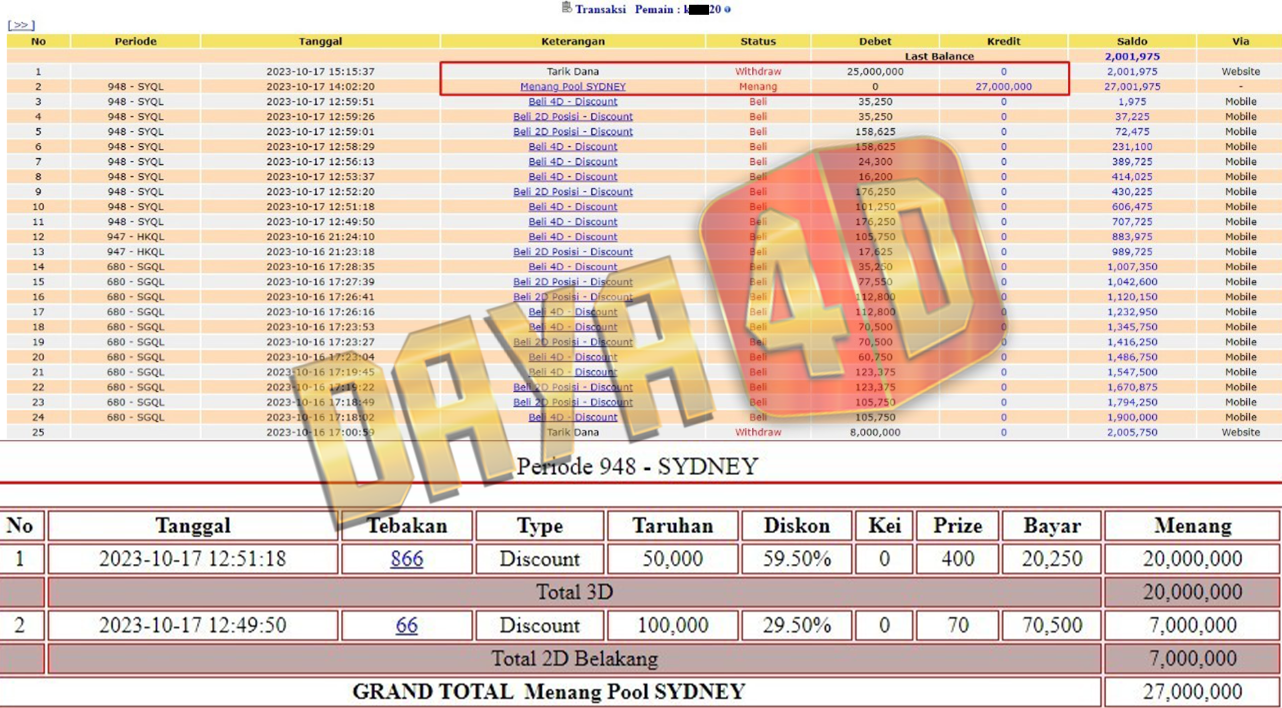Screen dimensions: 1282x708
Task: Open Beli 4D - Discount in row 12
Action: pyautogui.click(x=572, y=237)
